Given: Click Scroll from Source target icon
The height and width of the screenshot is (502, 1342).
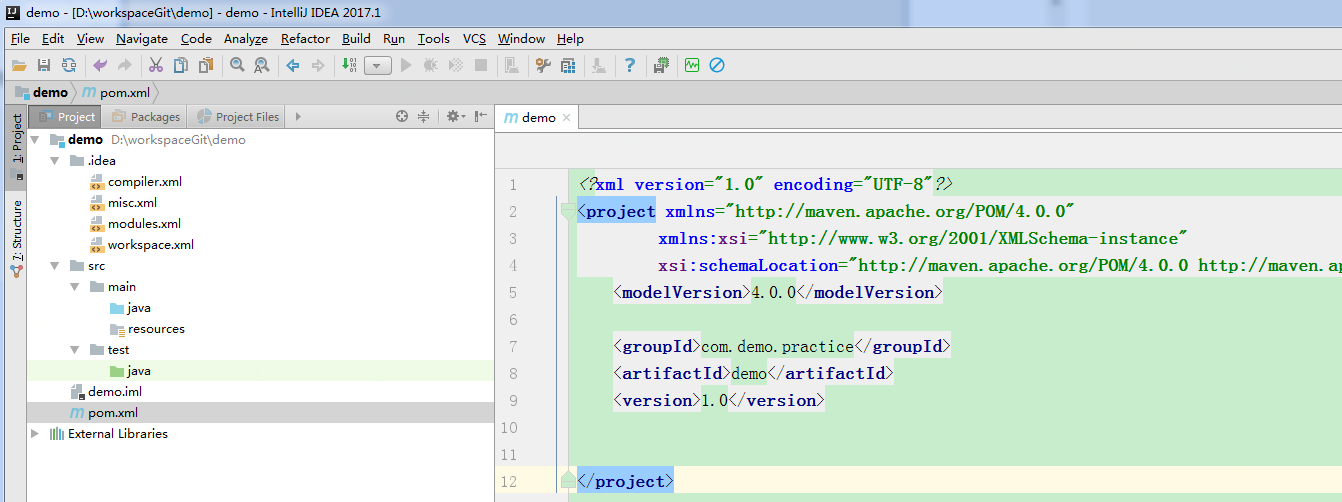Looking at the screenshot, I should pyautogui.click(x=402, y=117).
